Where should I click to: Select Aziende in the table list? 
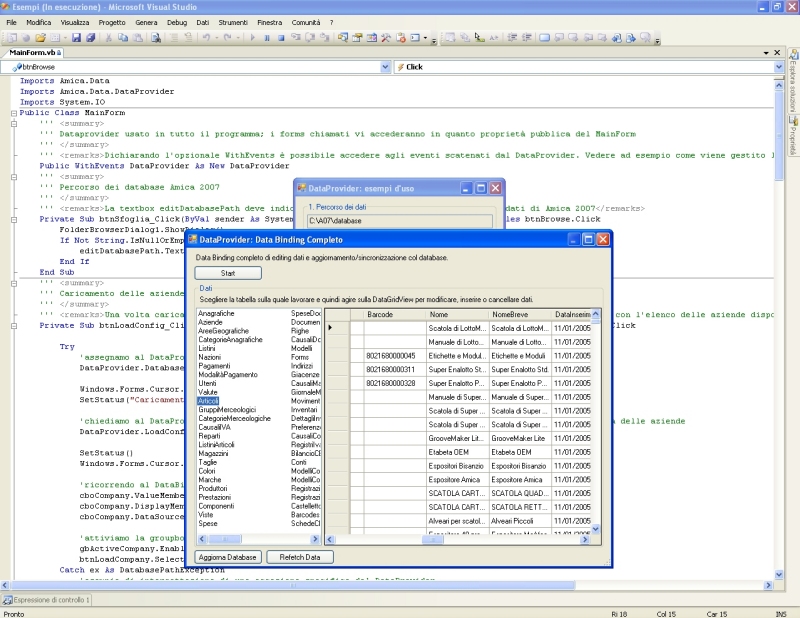[x=210, y=322]
